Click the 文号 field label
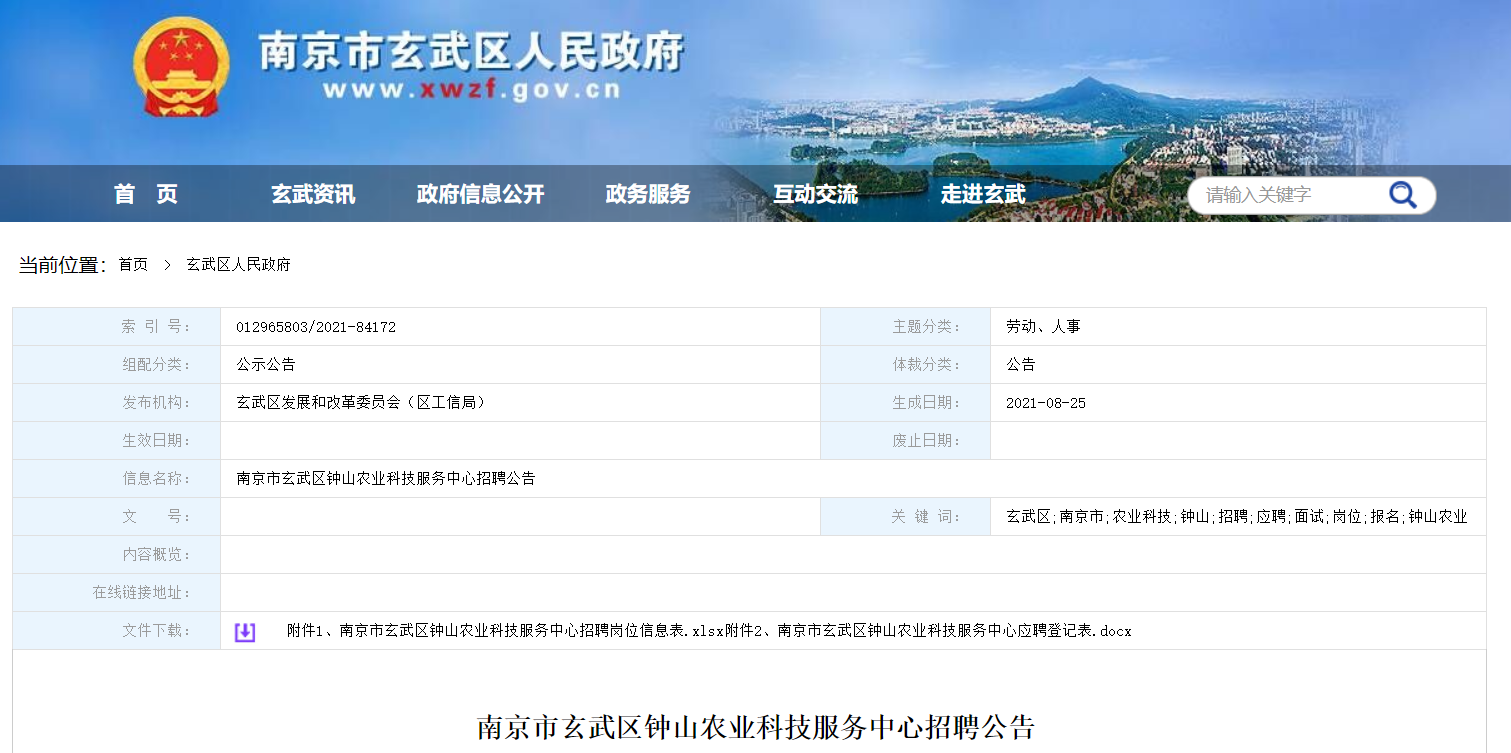1511x753 pixels. click(x=156, y=517)
